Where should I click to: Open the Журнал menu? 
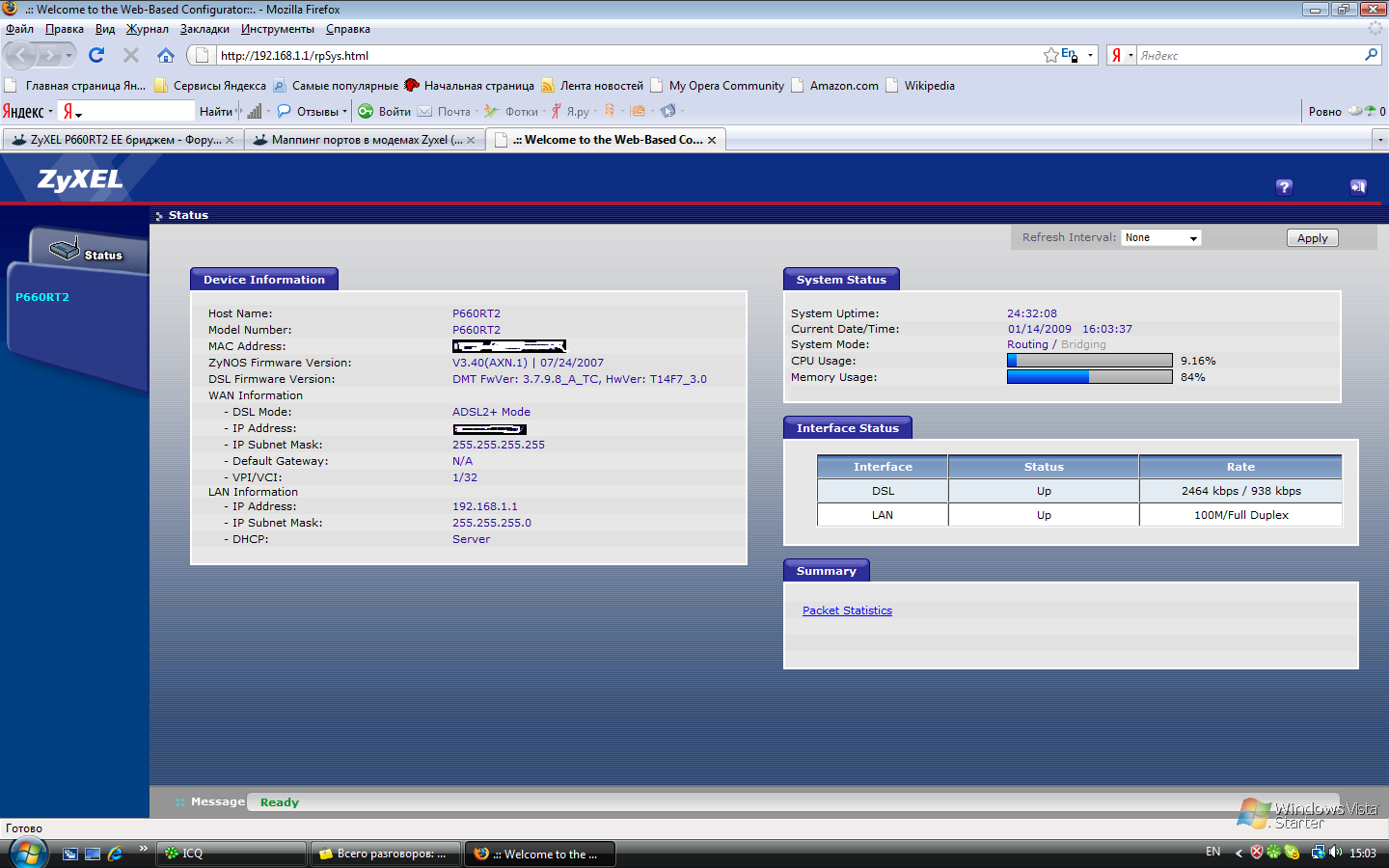coord(147,29)
